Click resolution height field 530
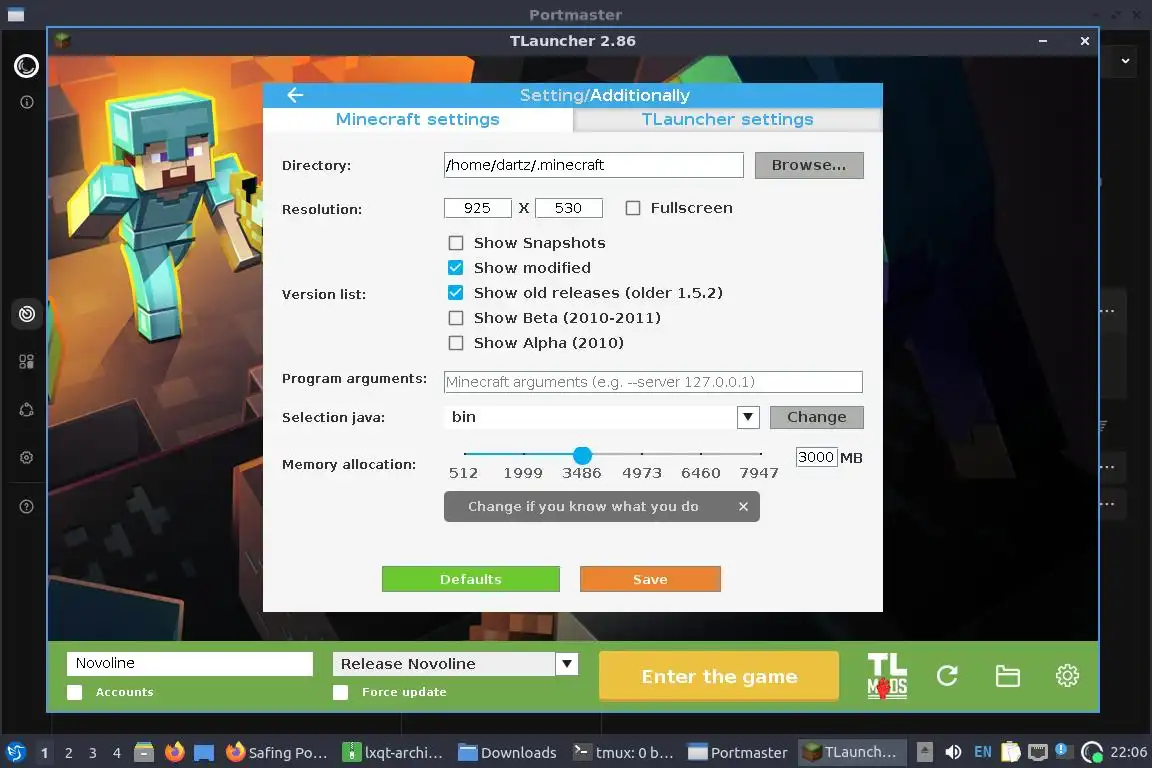 (x=569, y=208)
